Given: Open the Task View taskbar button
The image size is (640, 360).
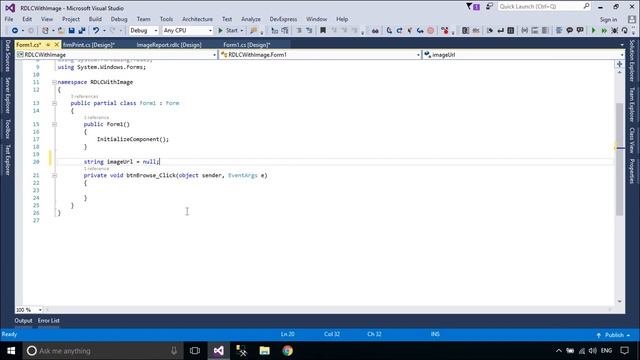Looking at the screenshot, I should [x=195, y=351].
